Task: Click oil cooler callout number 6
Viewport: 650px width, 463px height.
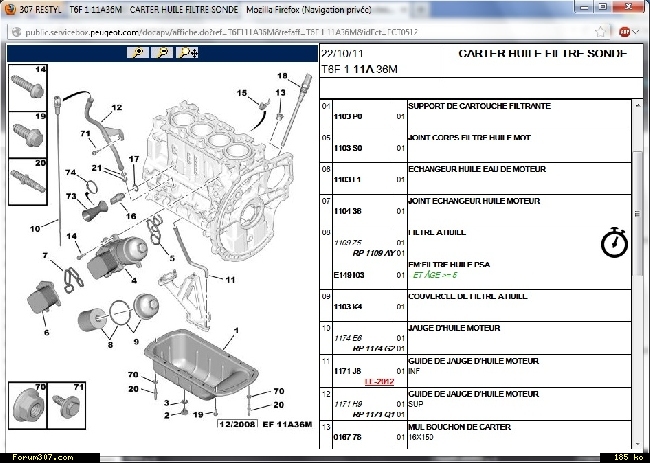Action: (46, 332)
